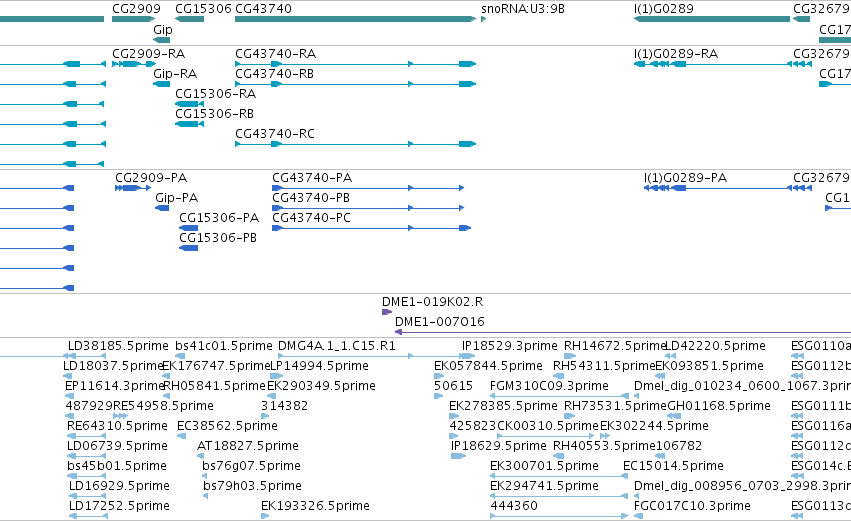Open EST EK193326.5prime
851x521 pixels.
(x=315, y=507)
